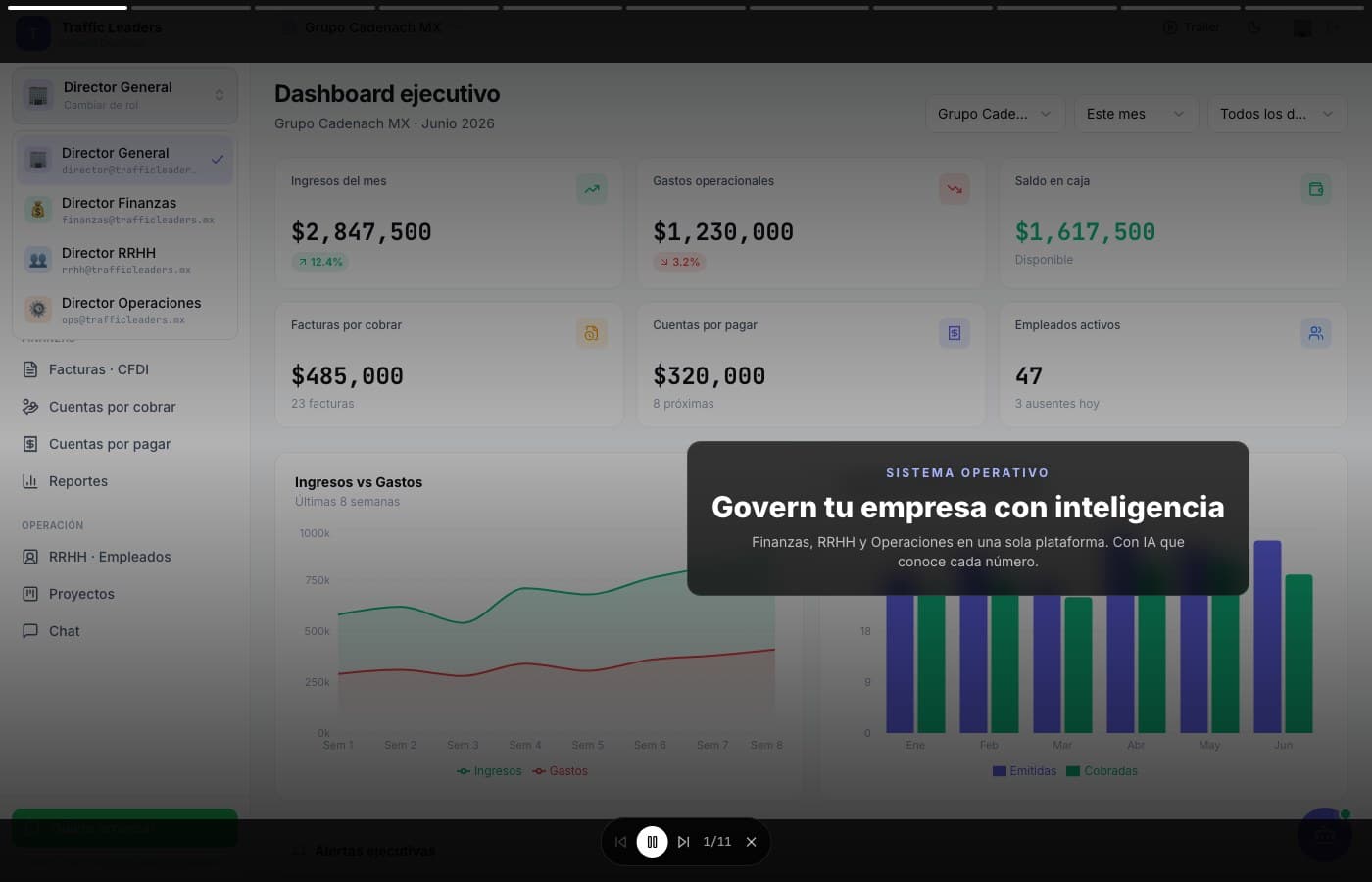Click the Cobradas legend entry

click(x=1102, y=771)
